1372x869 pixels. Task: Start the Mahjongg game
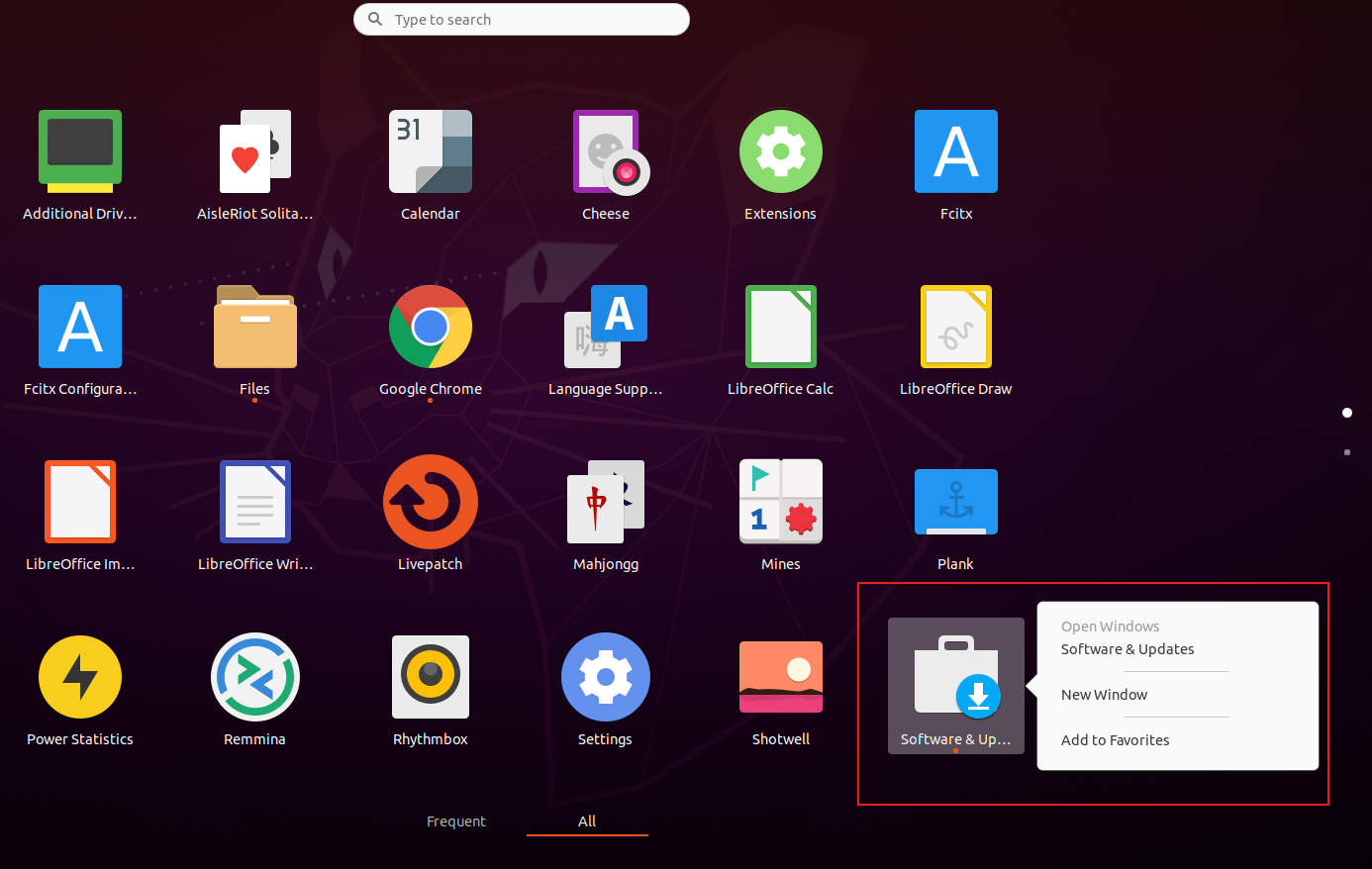606,502
